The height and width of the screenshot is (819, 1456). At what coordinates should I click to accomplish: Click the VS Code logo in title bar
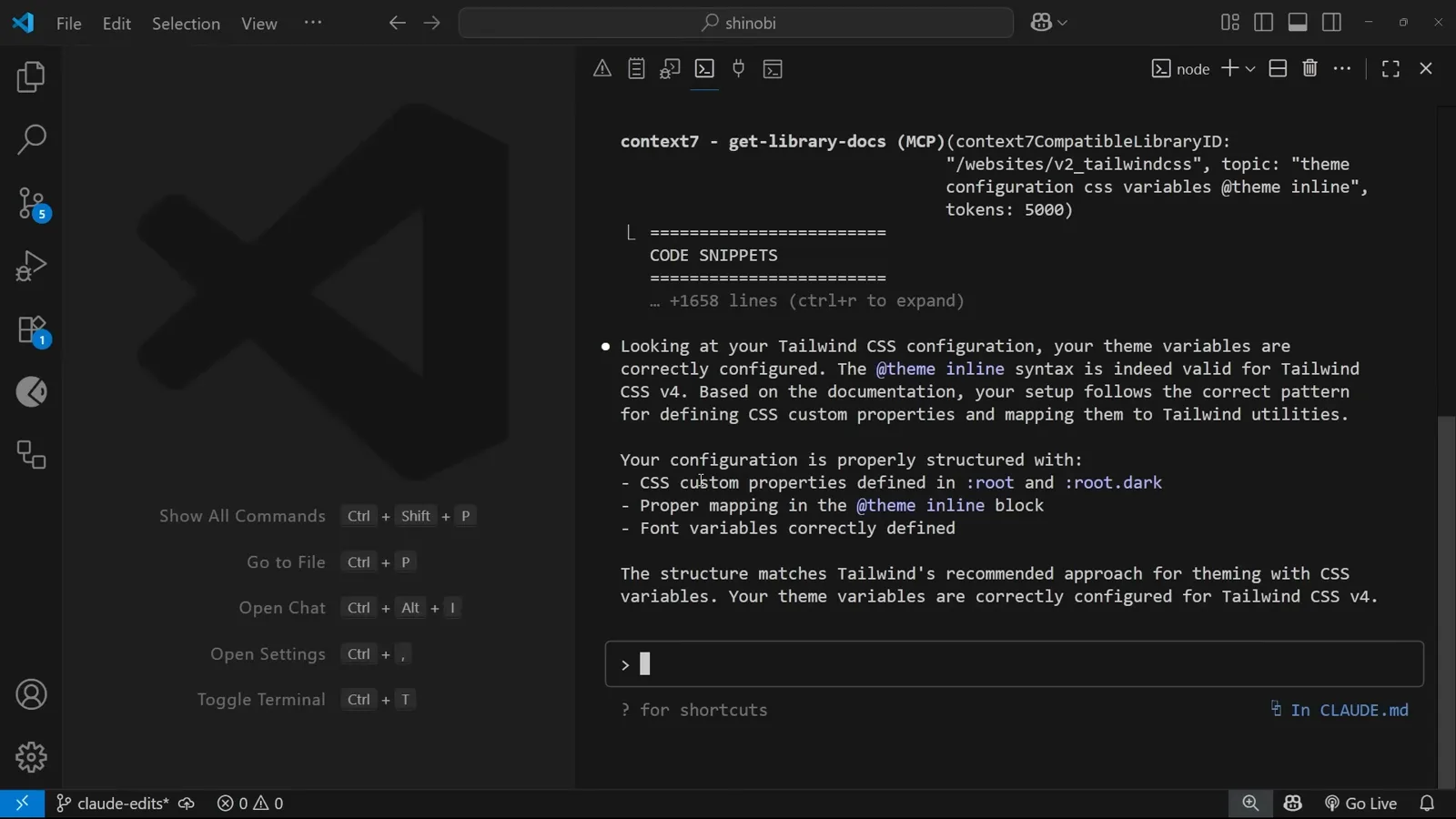[x=23, y=23]
